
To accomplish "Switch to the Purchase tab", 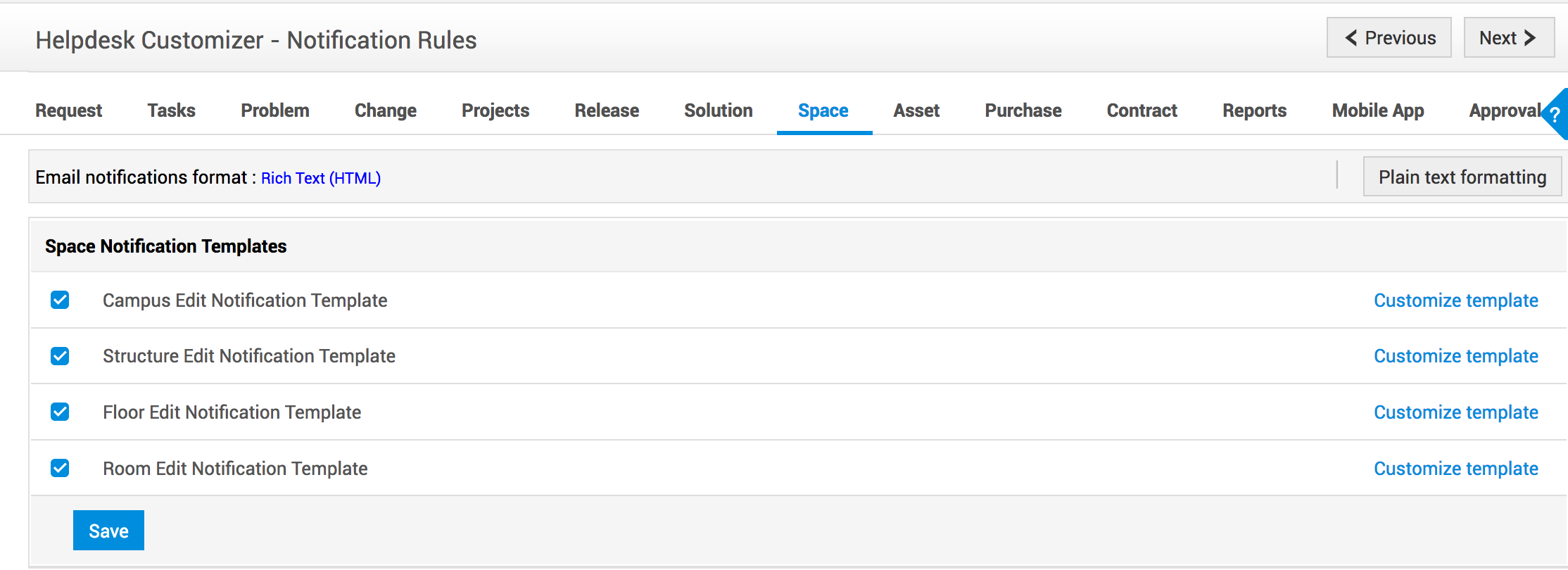I will point(1023,110).
